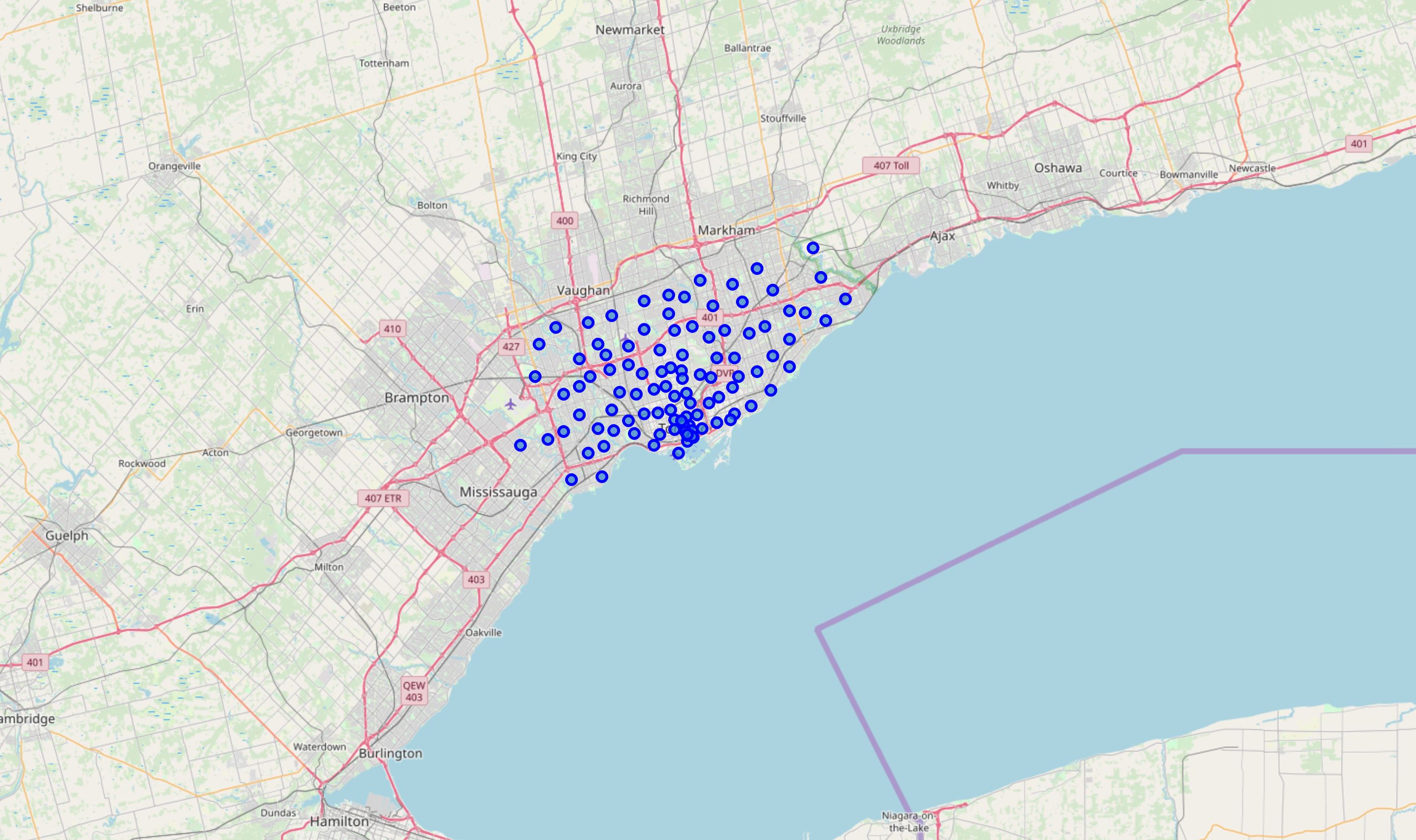
Task: Click the 407 Toll highway shield
Action: tap(891, 166)
